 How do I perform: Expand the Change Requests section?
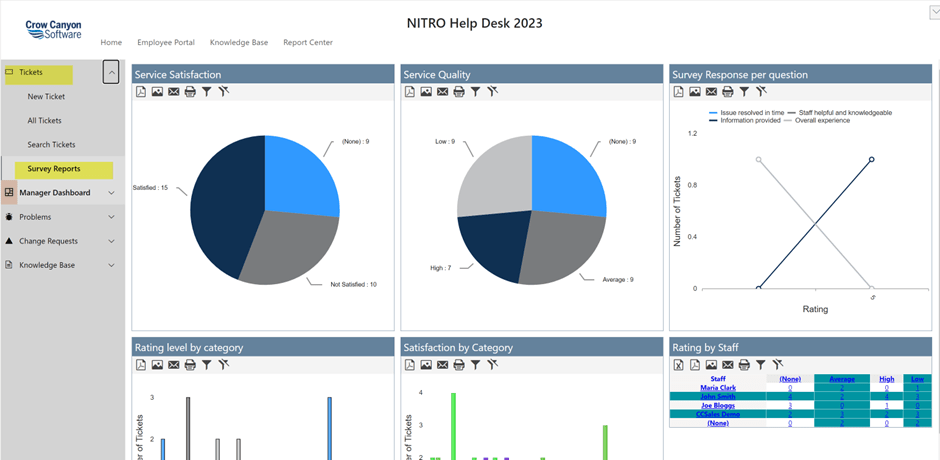point(112,241)
